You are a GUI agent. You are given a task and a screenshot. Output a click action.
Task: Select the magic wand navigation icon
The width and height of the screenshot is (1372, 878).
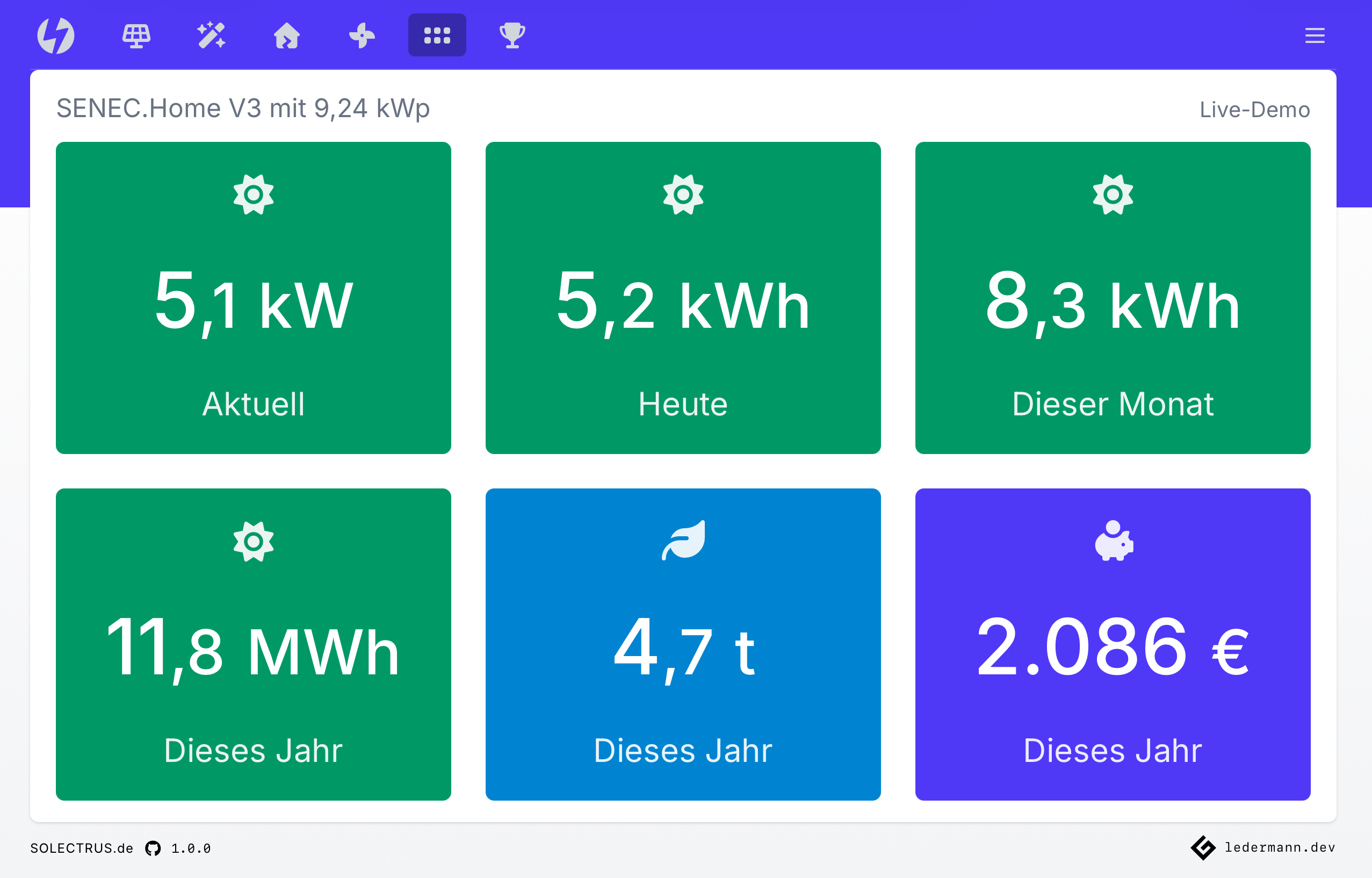211,35
